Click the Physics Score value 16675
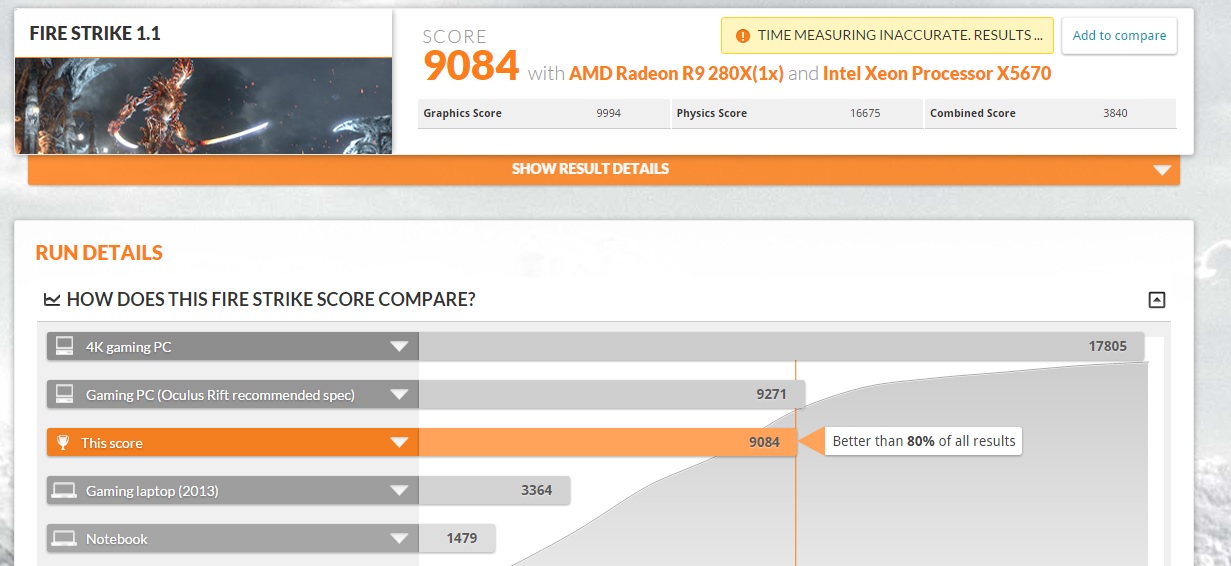This screenshot has width=1231, height=566. click(x=864, y=113)
